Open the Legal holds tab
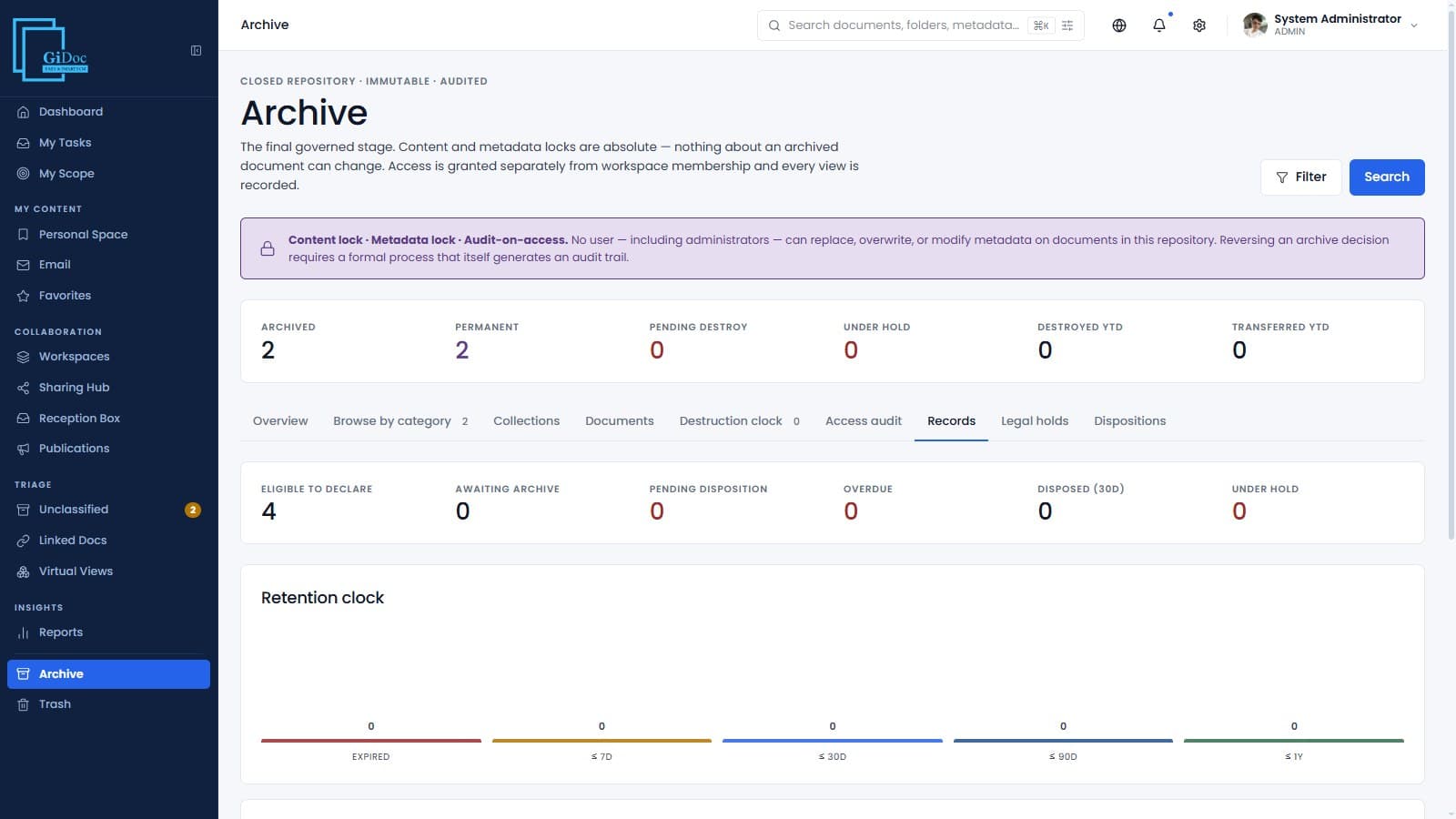The image size is (1456, 819). click(1035, 421)
